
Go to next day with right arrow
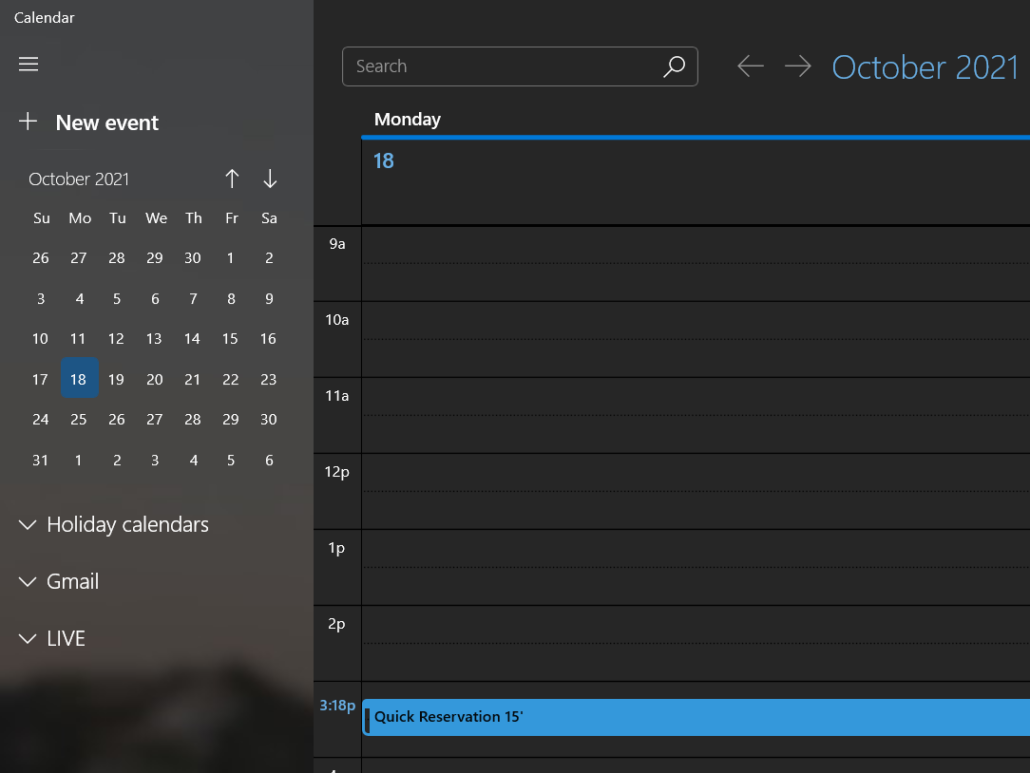[x=797, y=67]
